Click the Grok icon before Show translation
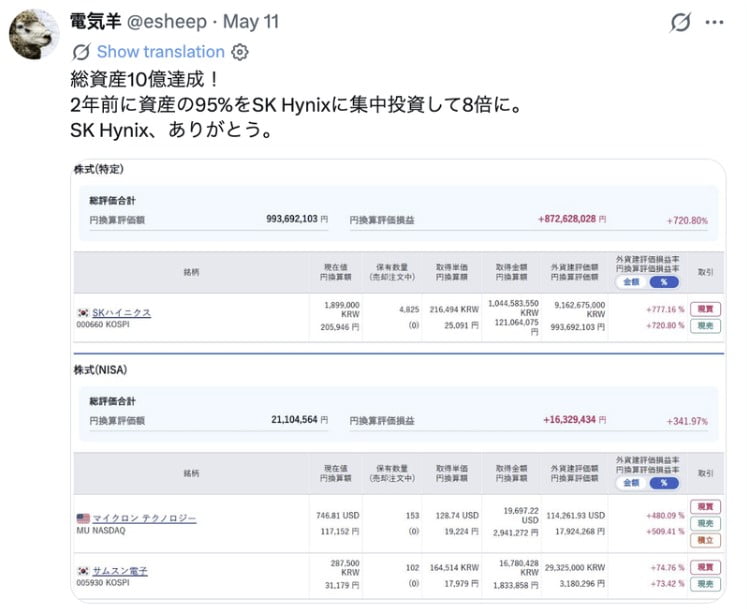 pos(81,52)
